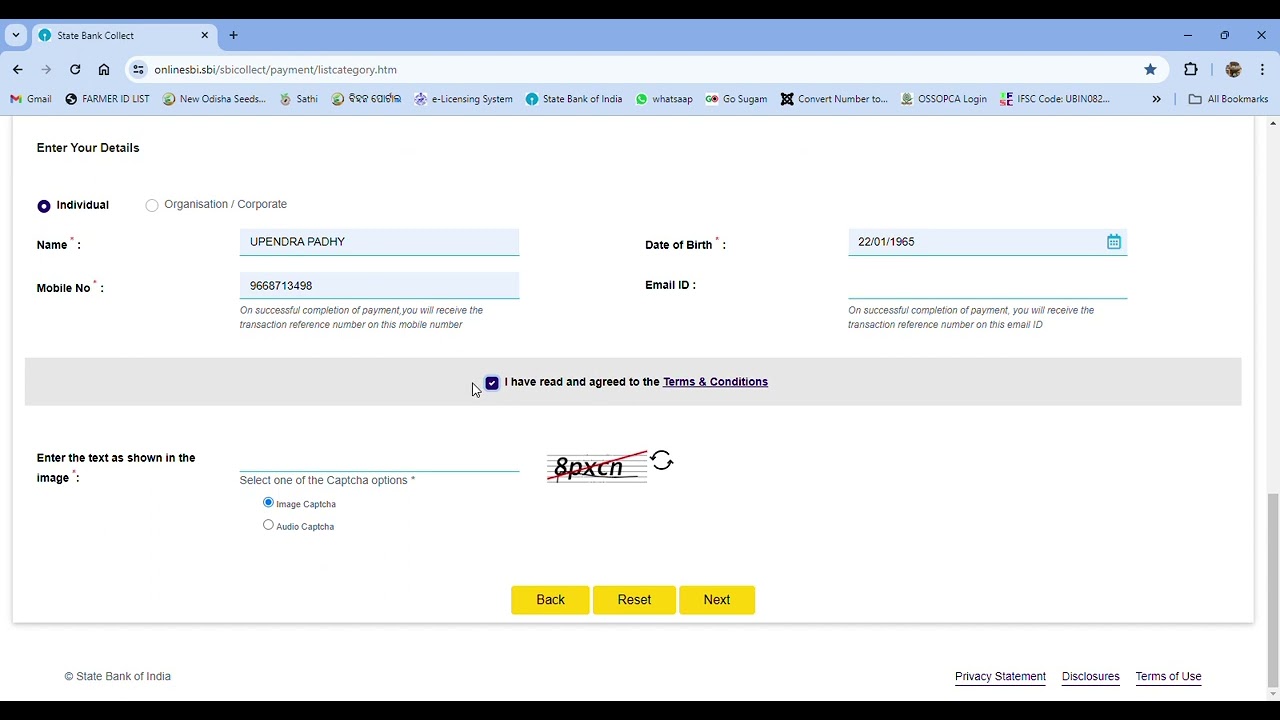Screen dimensions: 1280x720
Task: Open the Chrome extensions menu
Action: pyautogui.click(x=1190, y=69)
